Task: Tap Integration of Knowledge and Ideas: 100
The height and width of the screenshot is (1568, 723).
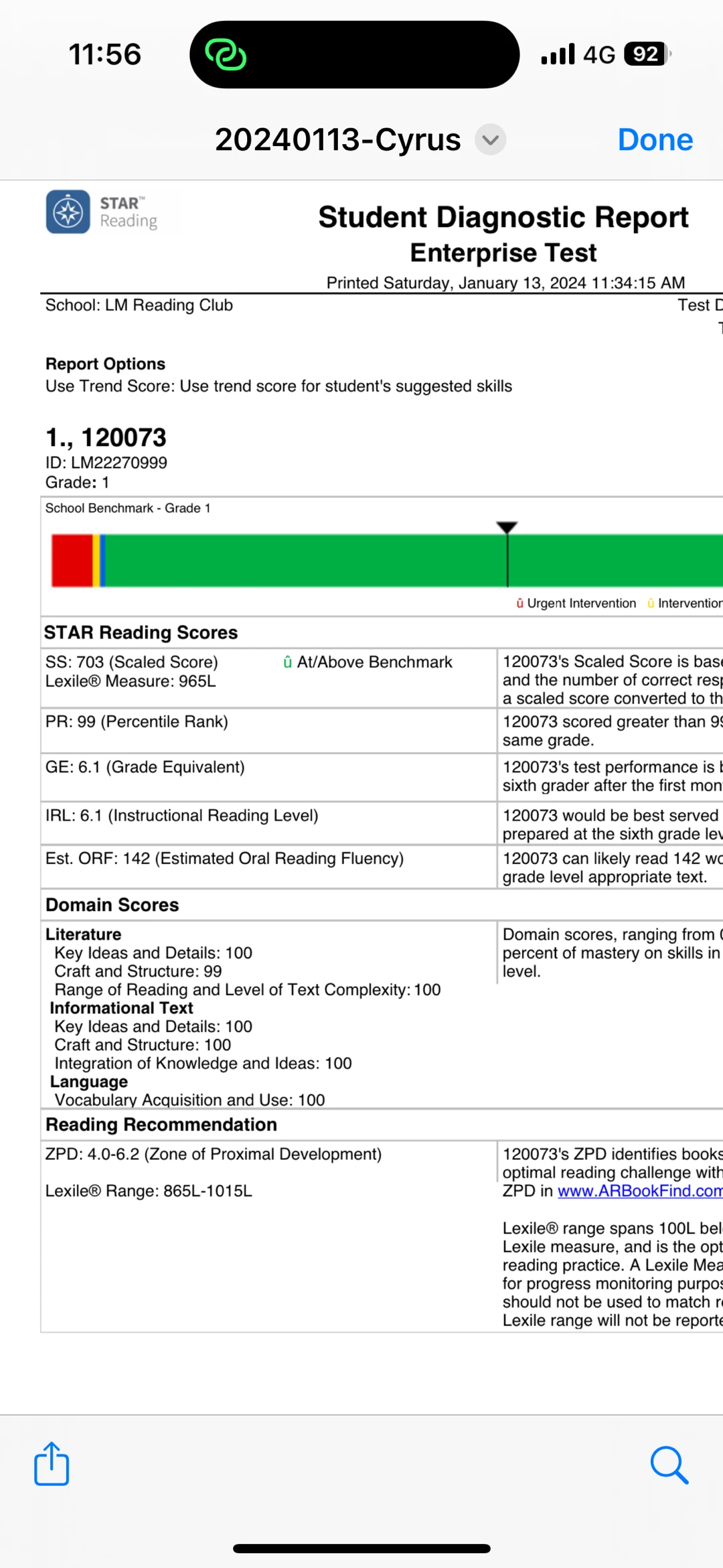Action: coord(203,1064)
